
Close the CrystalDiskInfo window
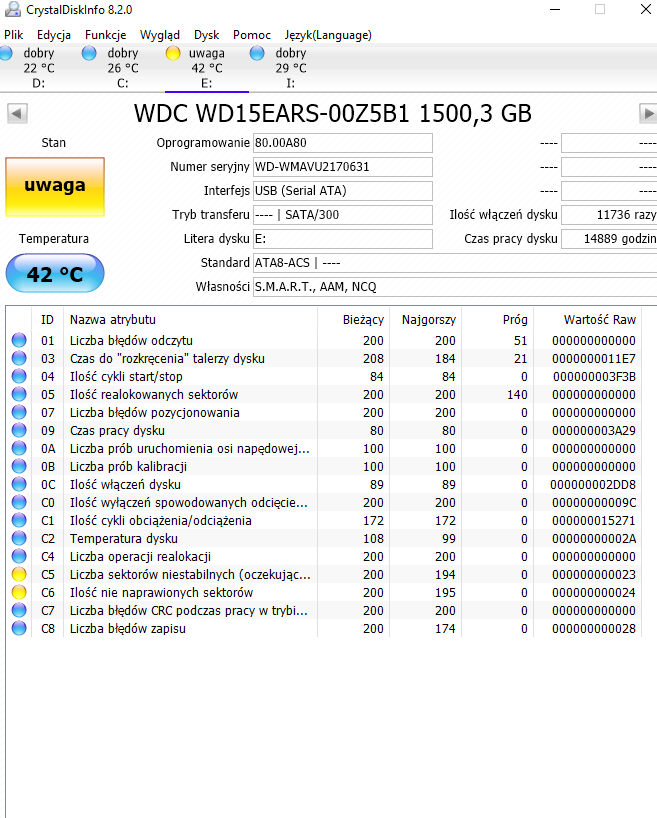pyautogui.click(x=646, y=9)
